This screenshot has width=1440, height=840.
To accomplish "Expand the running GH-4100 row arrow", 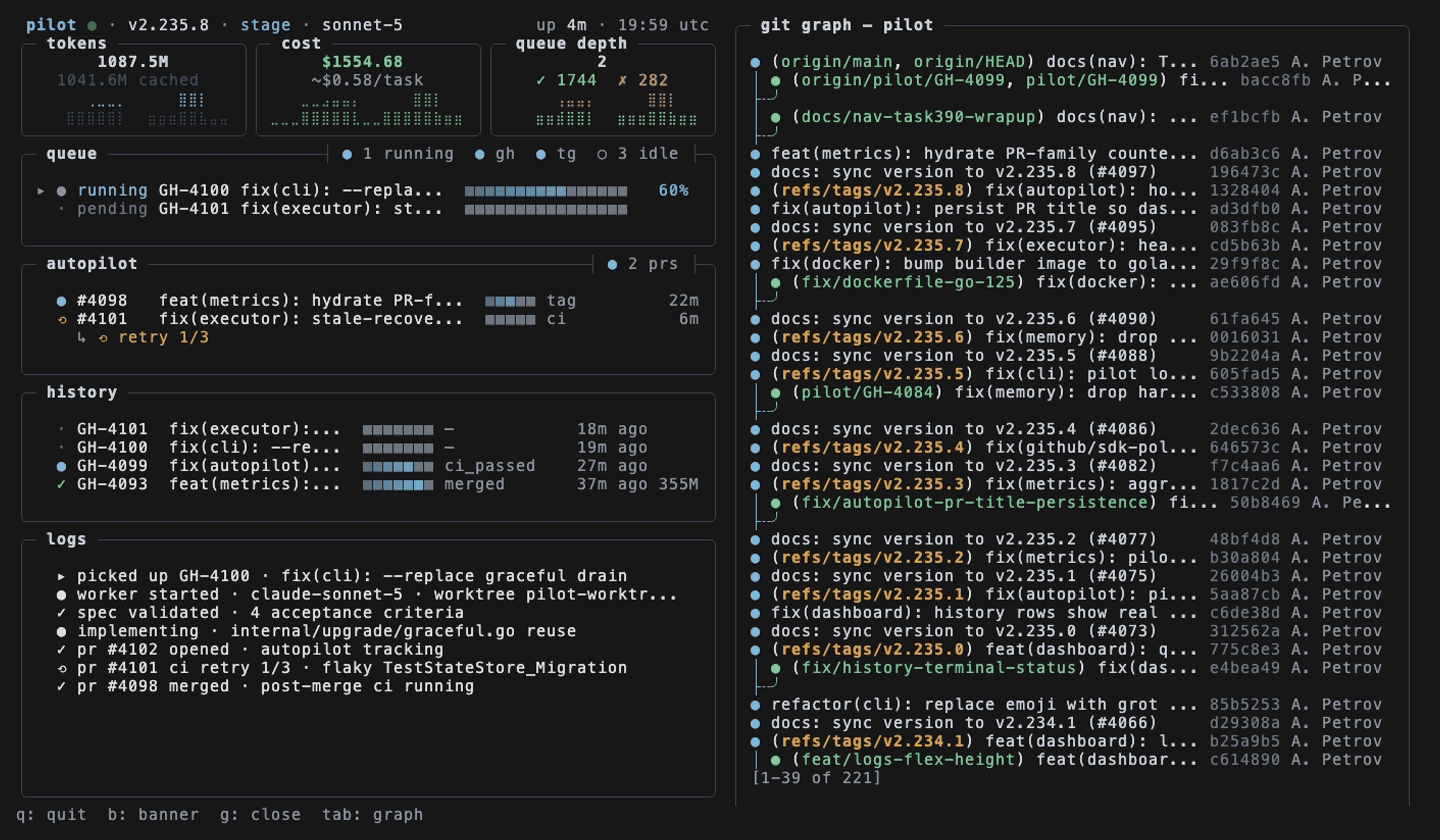I will pyautogui.click(x=41, y=190).
